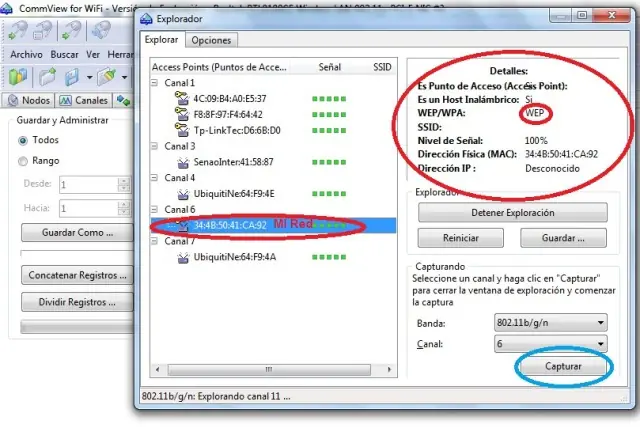Click the blue floppy disk save icon
Screen dimensions: 640x427
(x=72, y=77)
